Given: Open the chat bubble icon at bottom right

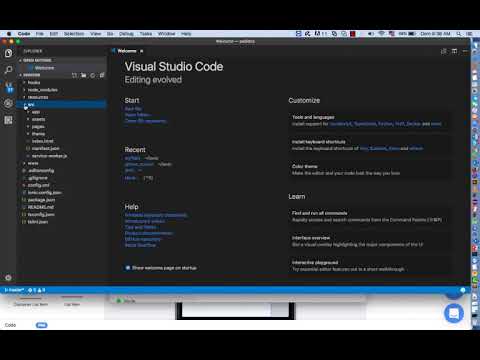Looking at the screenshot, I should [454, 313].
